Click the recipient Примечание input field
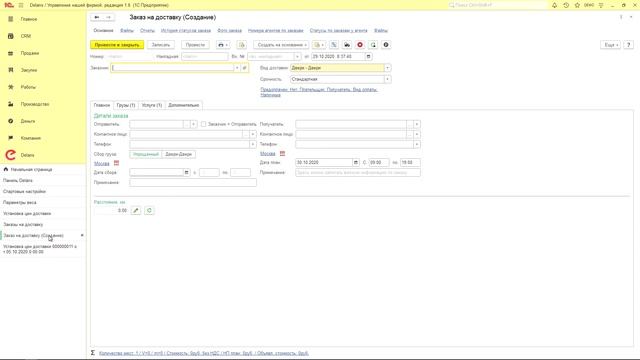Image resolution: width=640 pixels, height=360 pixels. coord(358,173)
